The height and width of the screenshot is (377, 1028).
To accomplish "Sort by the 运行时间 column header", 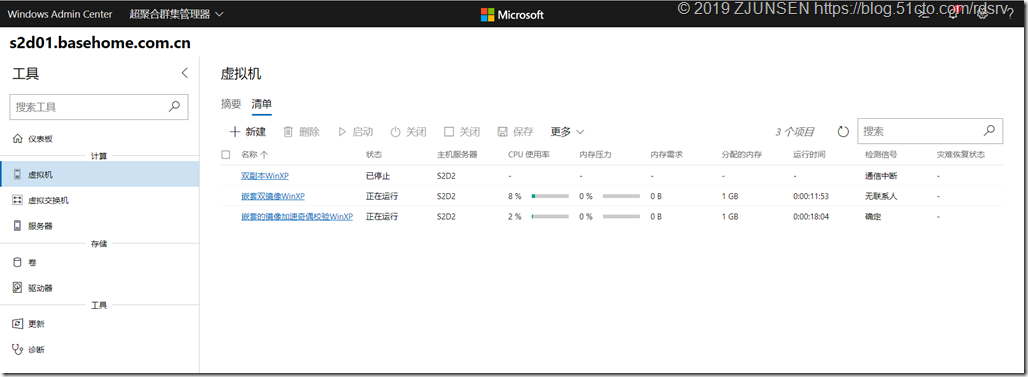I will (809, 155).
